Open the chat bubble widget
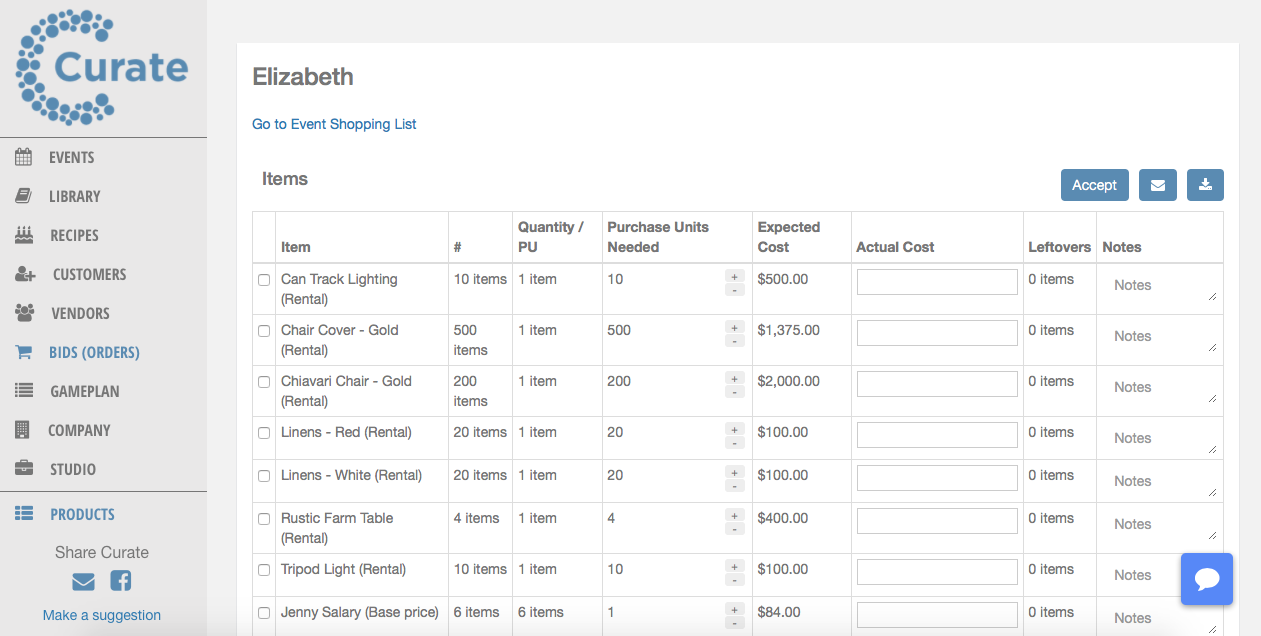This screenshot has height=636, width=1261. (1206, 579)
